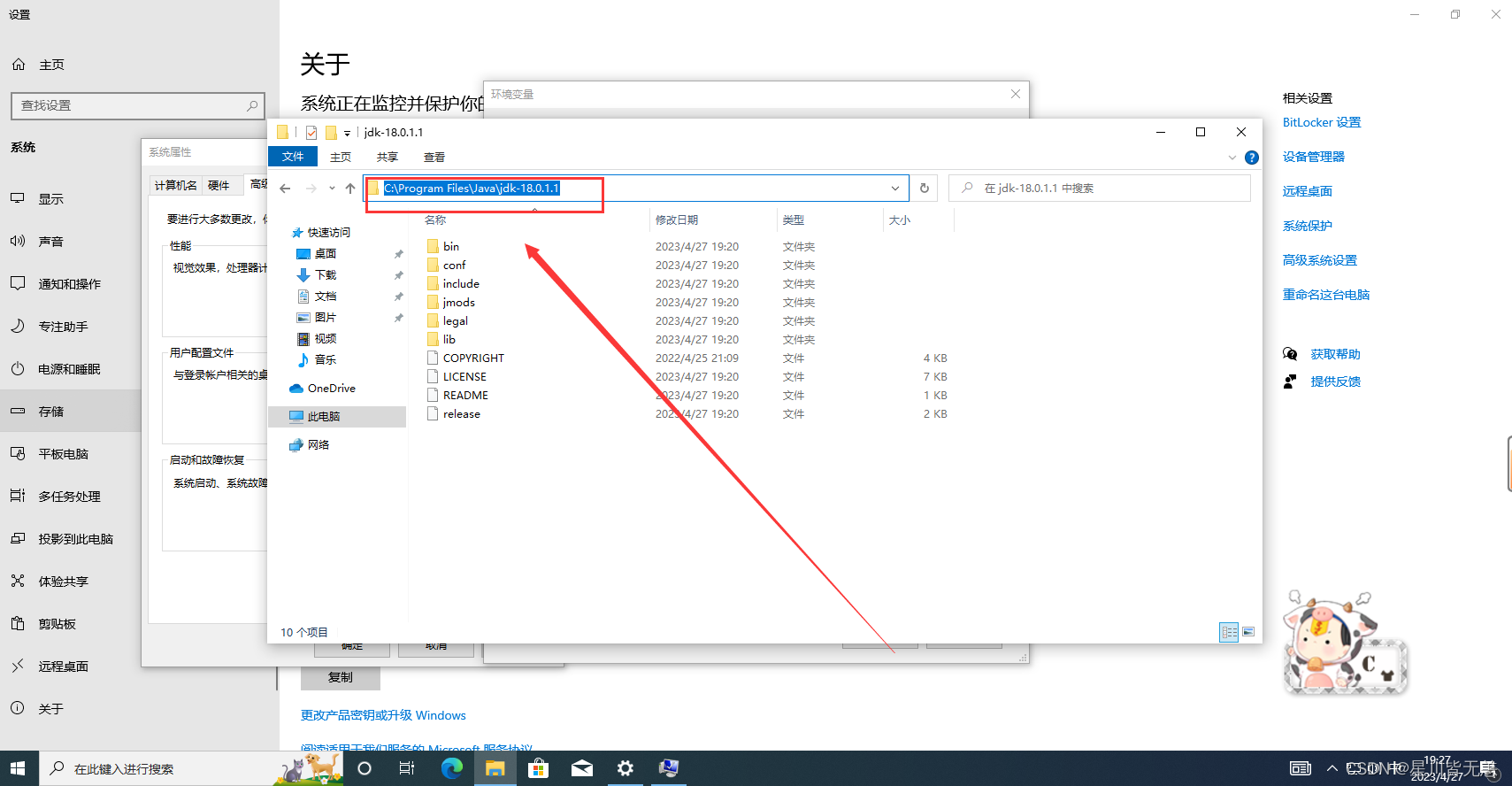This screenshot has height=786, width=1512.
Task: Refresh the jdk-18.0.1.1 folder view
Action: point(925,189)
